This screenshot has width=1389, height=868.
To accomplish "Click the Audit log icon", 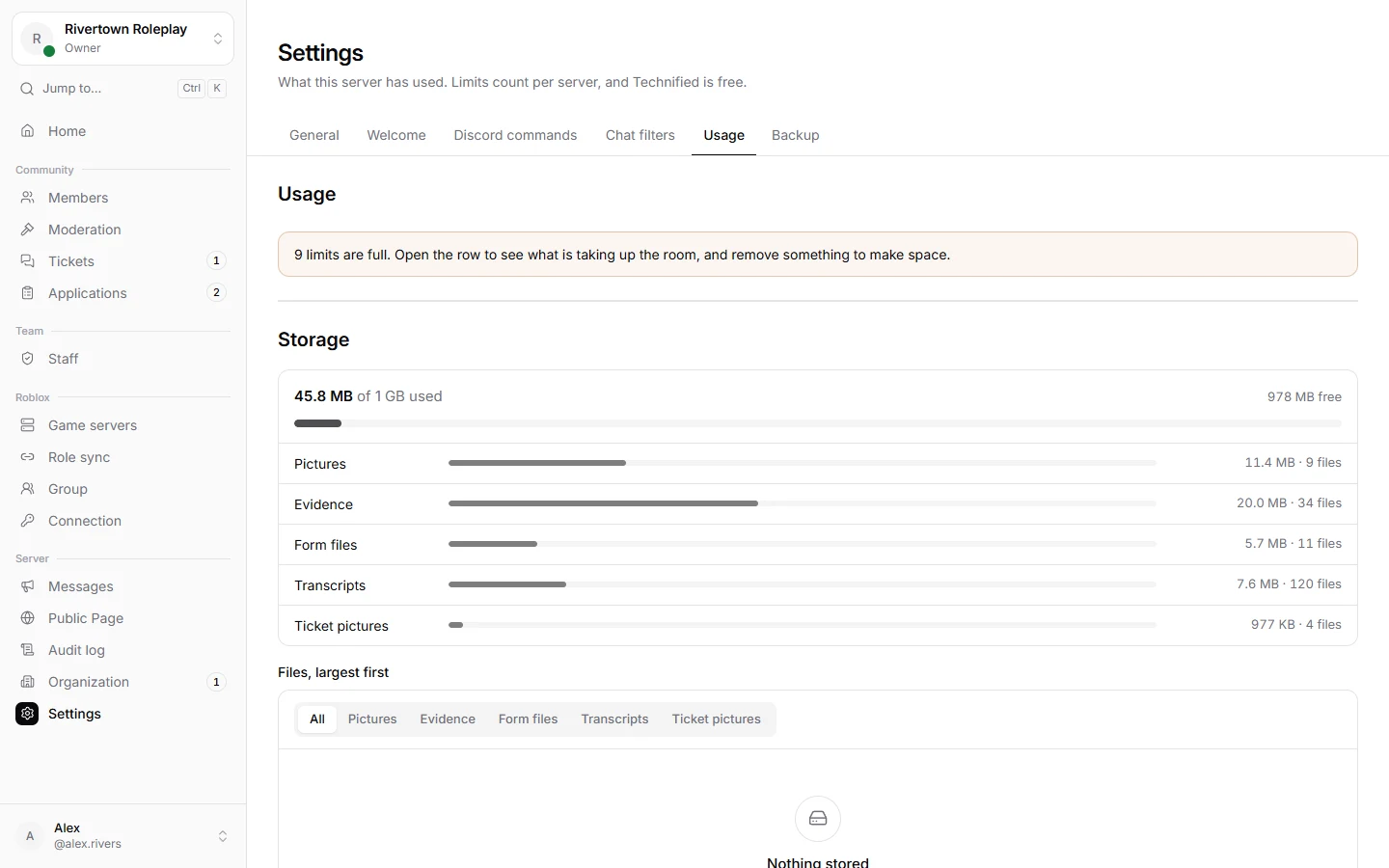I will (x=28, y=650).
